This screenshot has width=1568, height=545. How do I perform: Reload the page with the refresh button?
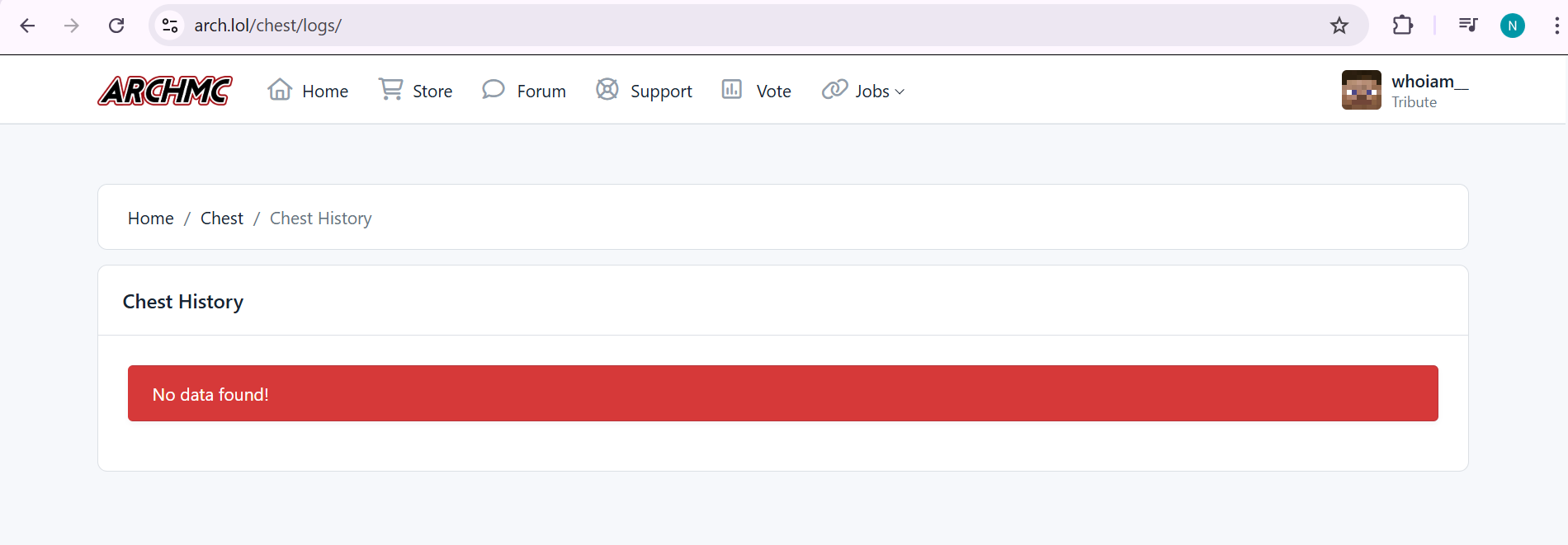click(x=116, y=26)
